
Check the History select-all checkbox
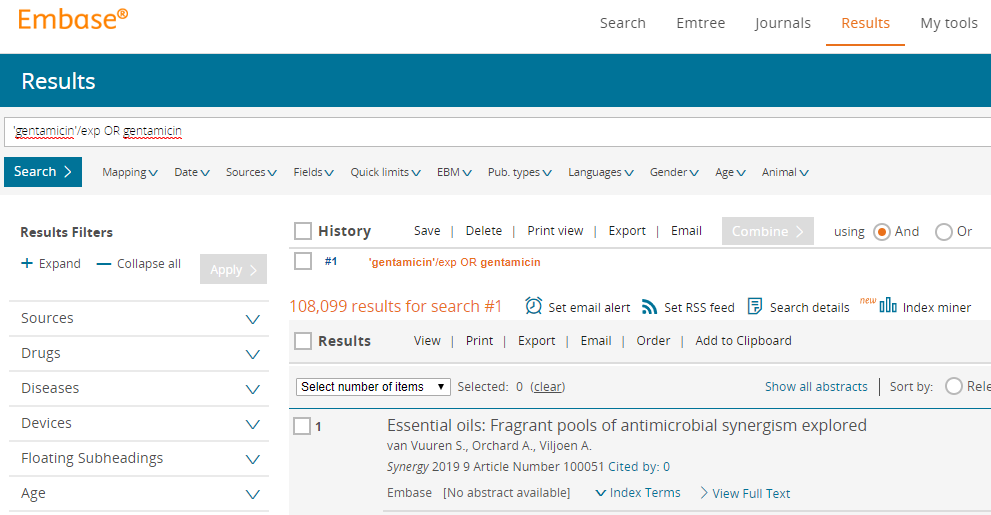(303, 231)
